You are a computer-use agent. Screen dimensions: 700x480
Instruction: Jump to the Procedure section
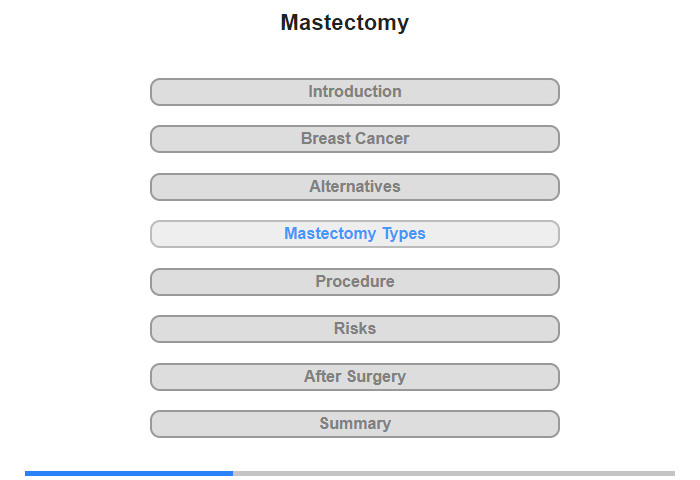click(x=354, y=282)
